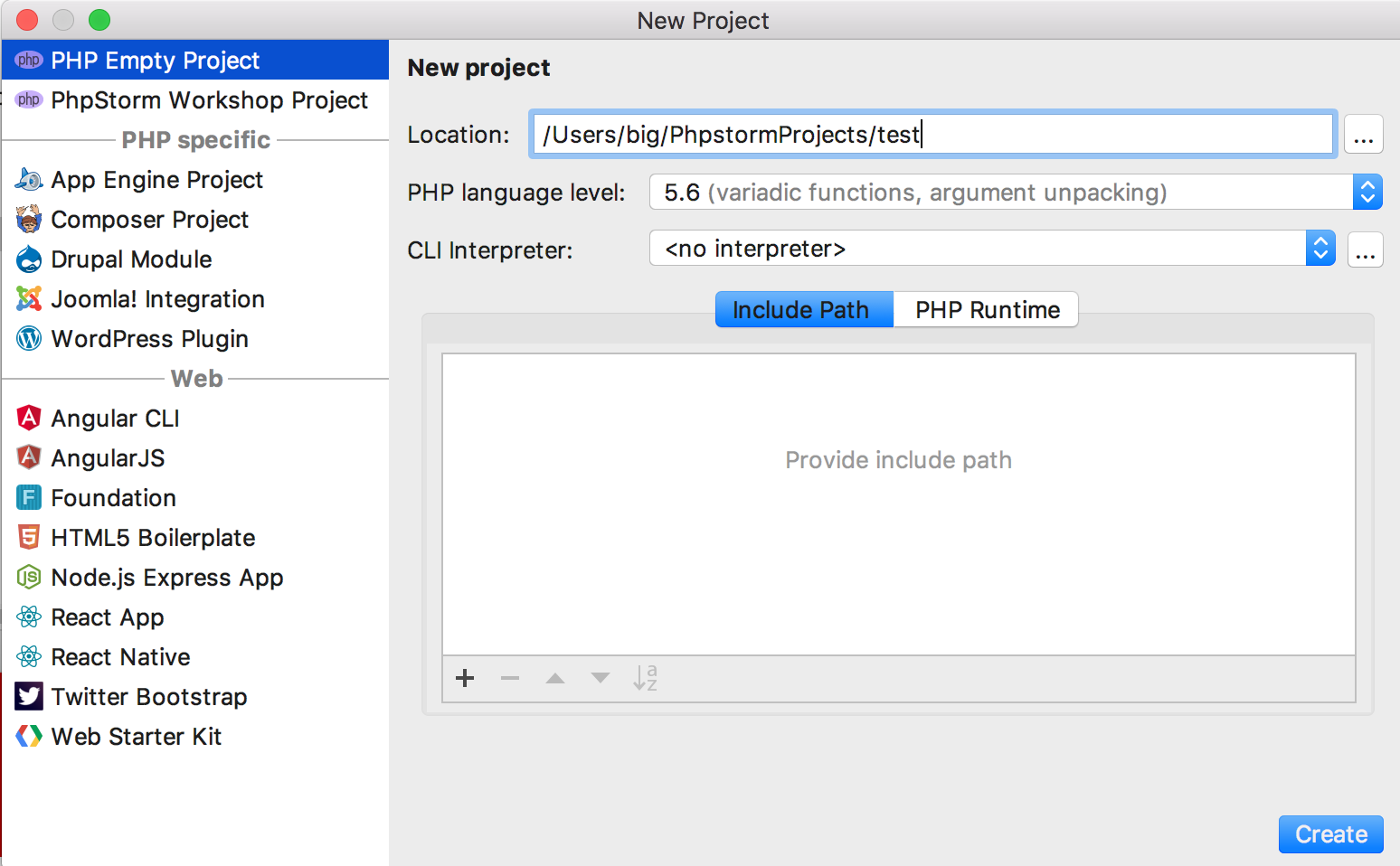Viewport: 1400px width, 866px height.
Task: Click the PHP Empty Project php icon
Action: [29, 60]
